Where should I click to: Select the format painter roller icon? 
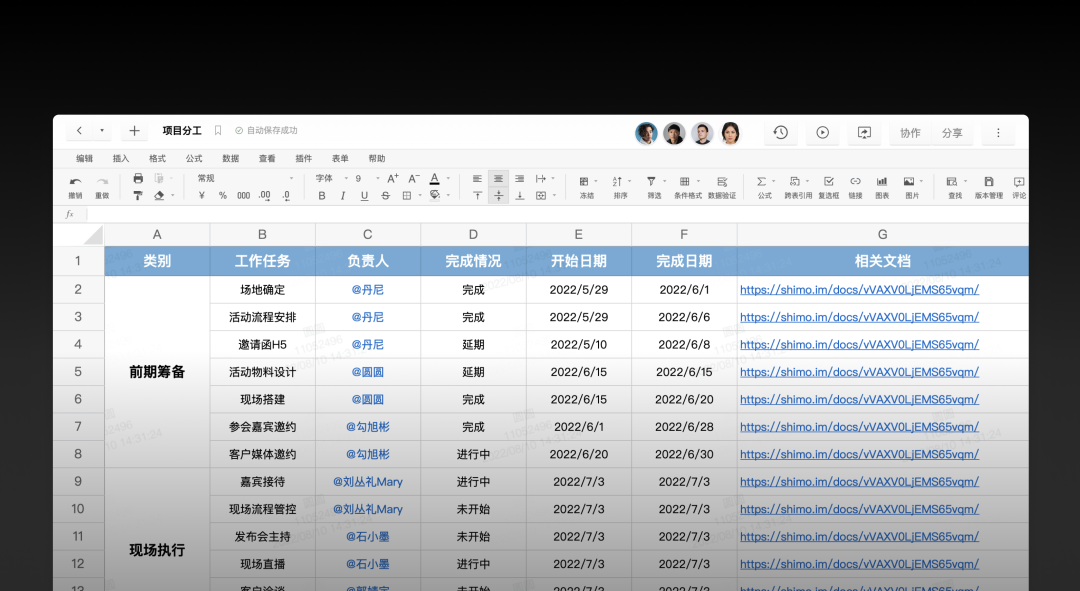pyautogui.click(x=138, y=196)
